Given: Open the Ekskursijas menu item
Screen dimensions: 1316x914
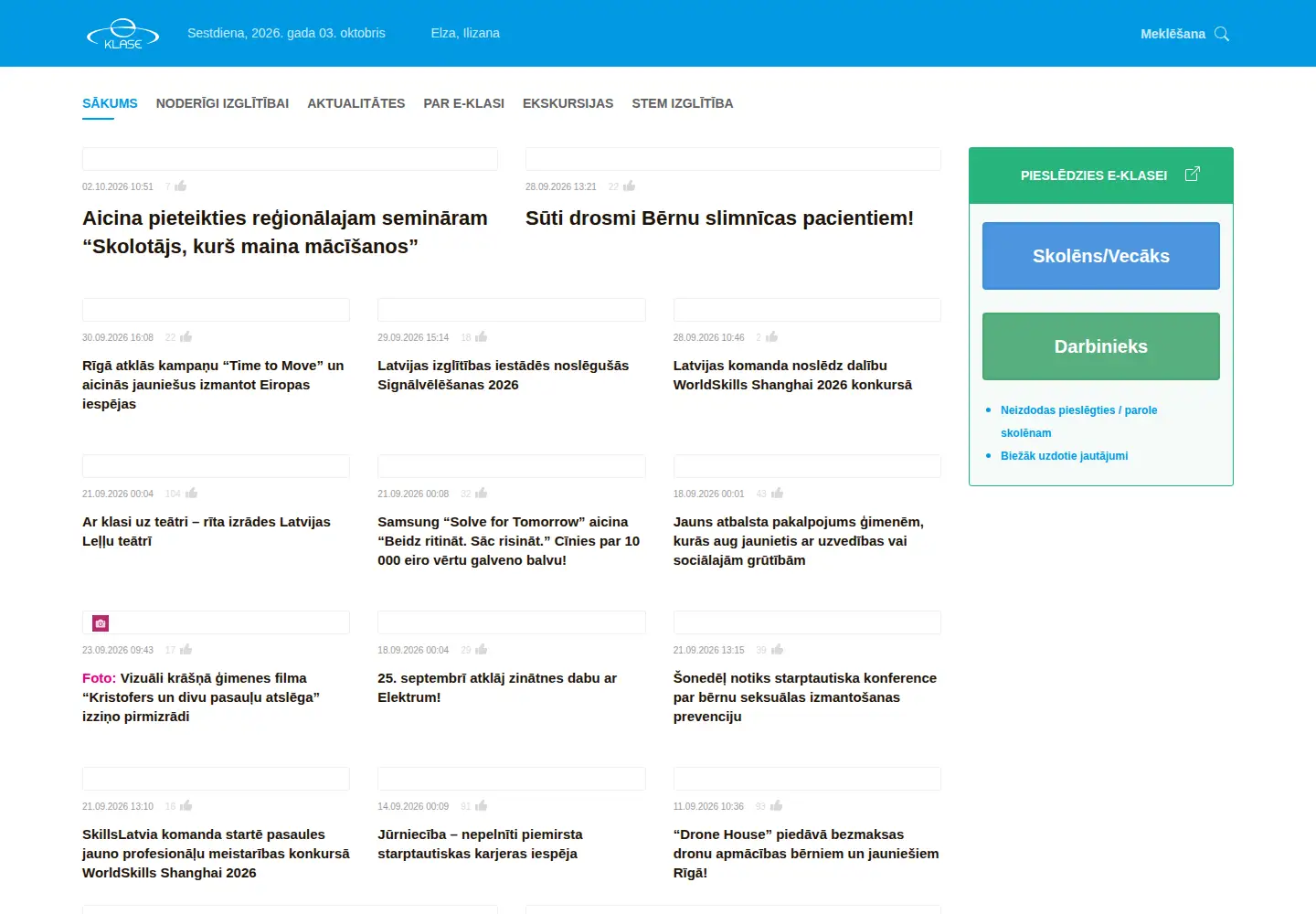Looking at the screenshot, I should pos(568,103).
